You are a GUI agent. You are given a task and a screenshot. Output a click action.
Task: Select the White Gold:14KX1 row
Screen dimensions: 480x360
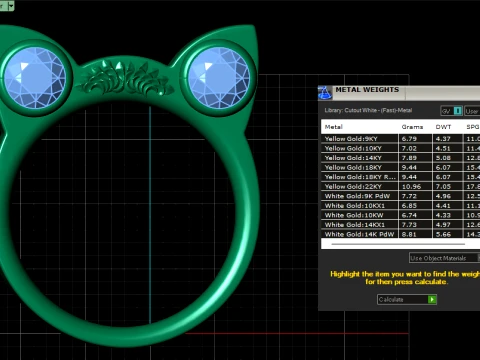[400, 225]
